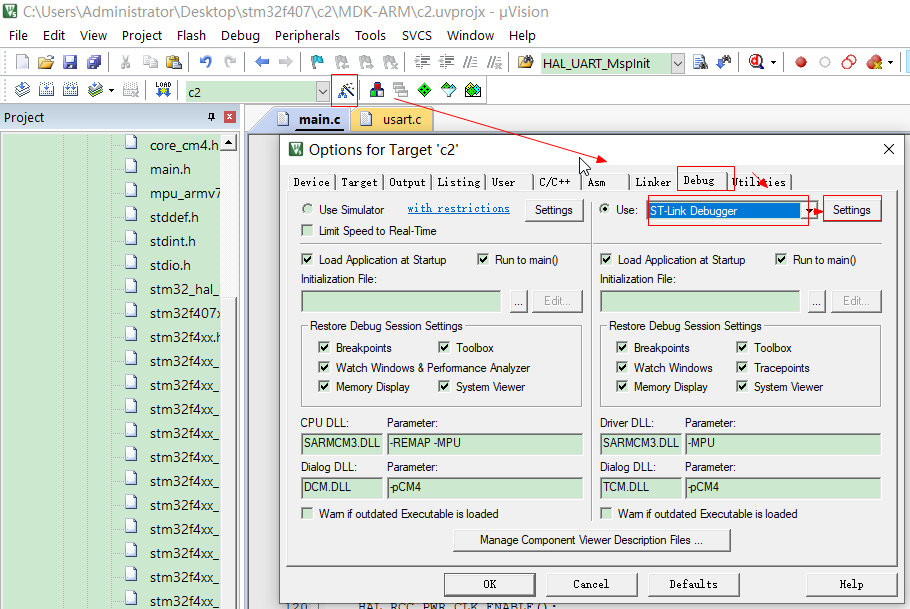Screen dimensions: 910x609
Task: Close the Project panel
Action: point(230,117)
